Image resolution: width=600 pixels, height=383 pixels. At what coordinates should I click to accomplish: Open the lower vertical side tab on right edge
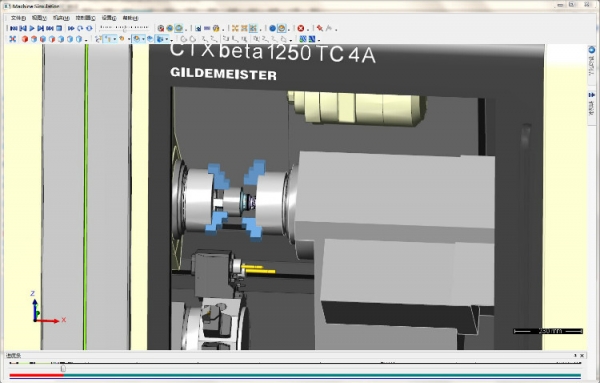click(x=592, y=108)
